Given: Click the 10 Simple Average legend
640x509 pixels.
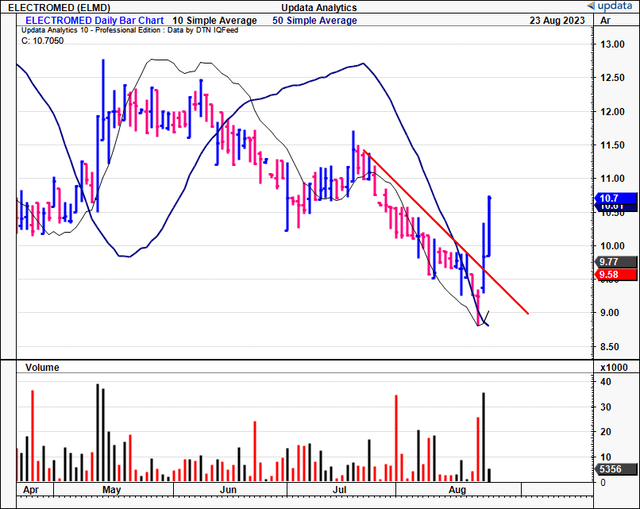Looking at the screenshot, I should [x=214, y=20].
